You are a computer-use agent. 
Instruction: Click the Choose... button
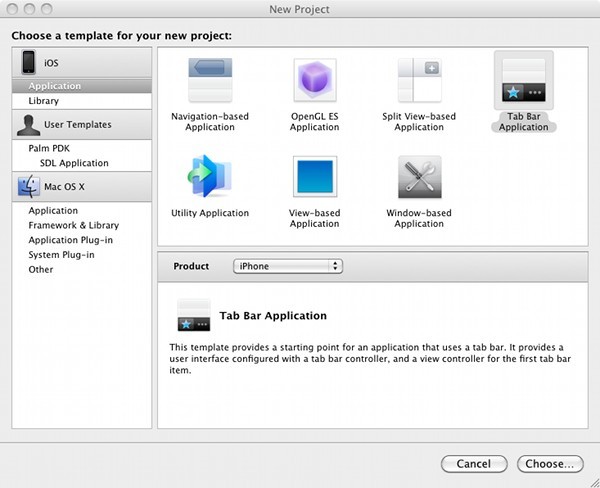tap(550, 464)
